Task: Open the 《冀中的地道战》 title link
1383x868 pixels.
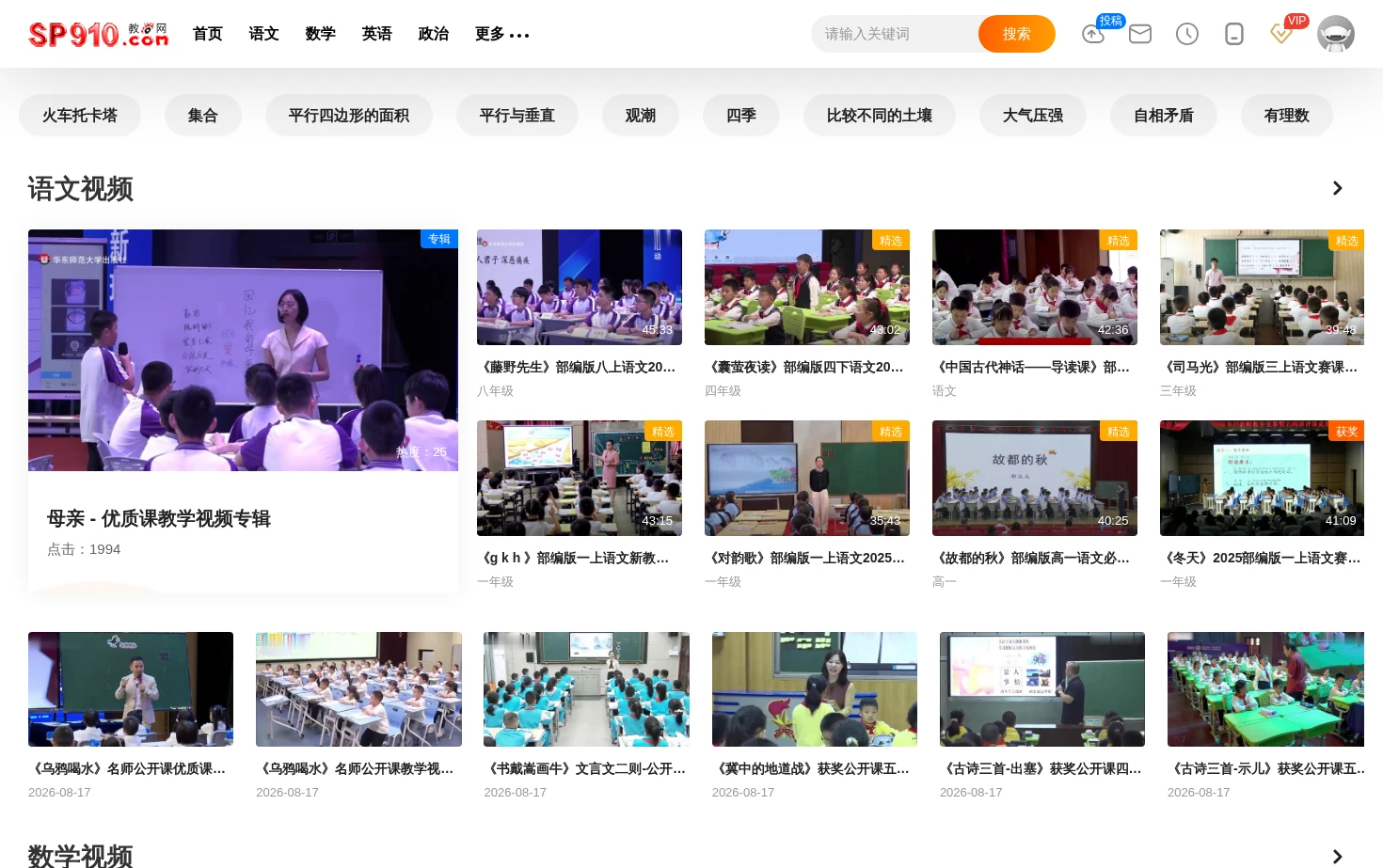Action: click(813, 768)
